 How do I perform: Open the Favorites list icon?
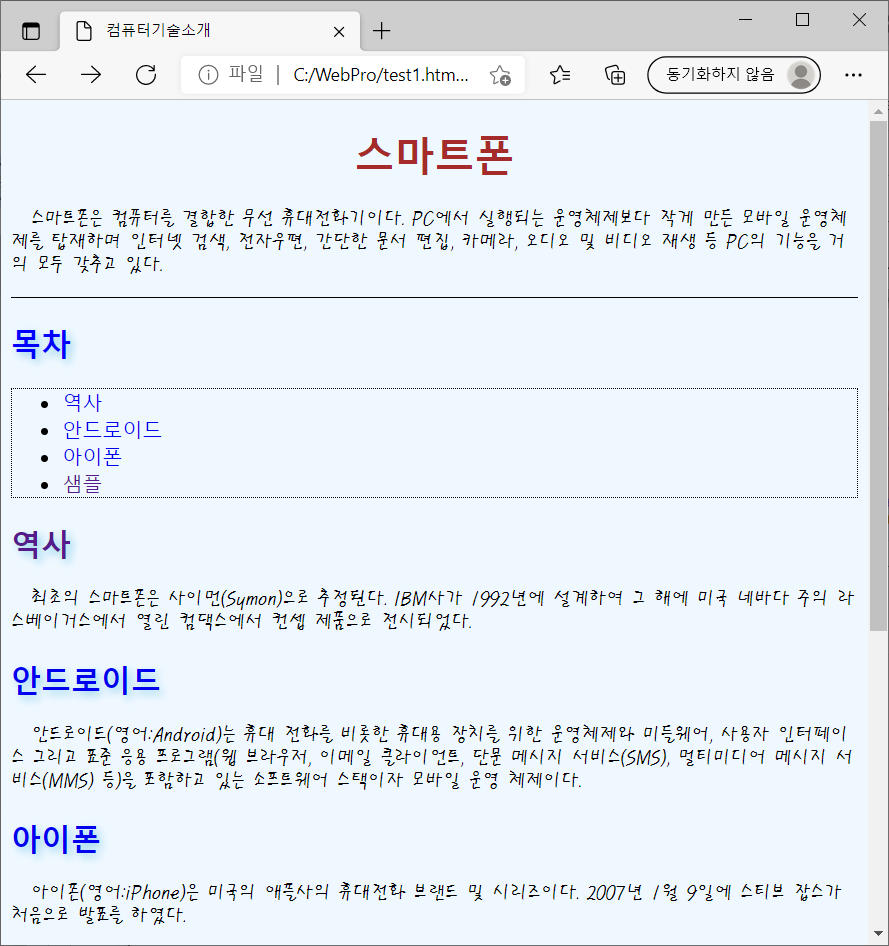(560, 75)
